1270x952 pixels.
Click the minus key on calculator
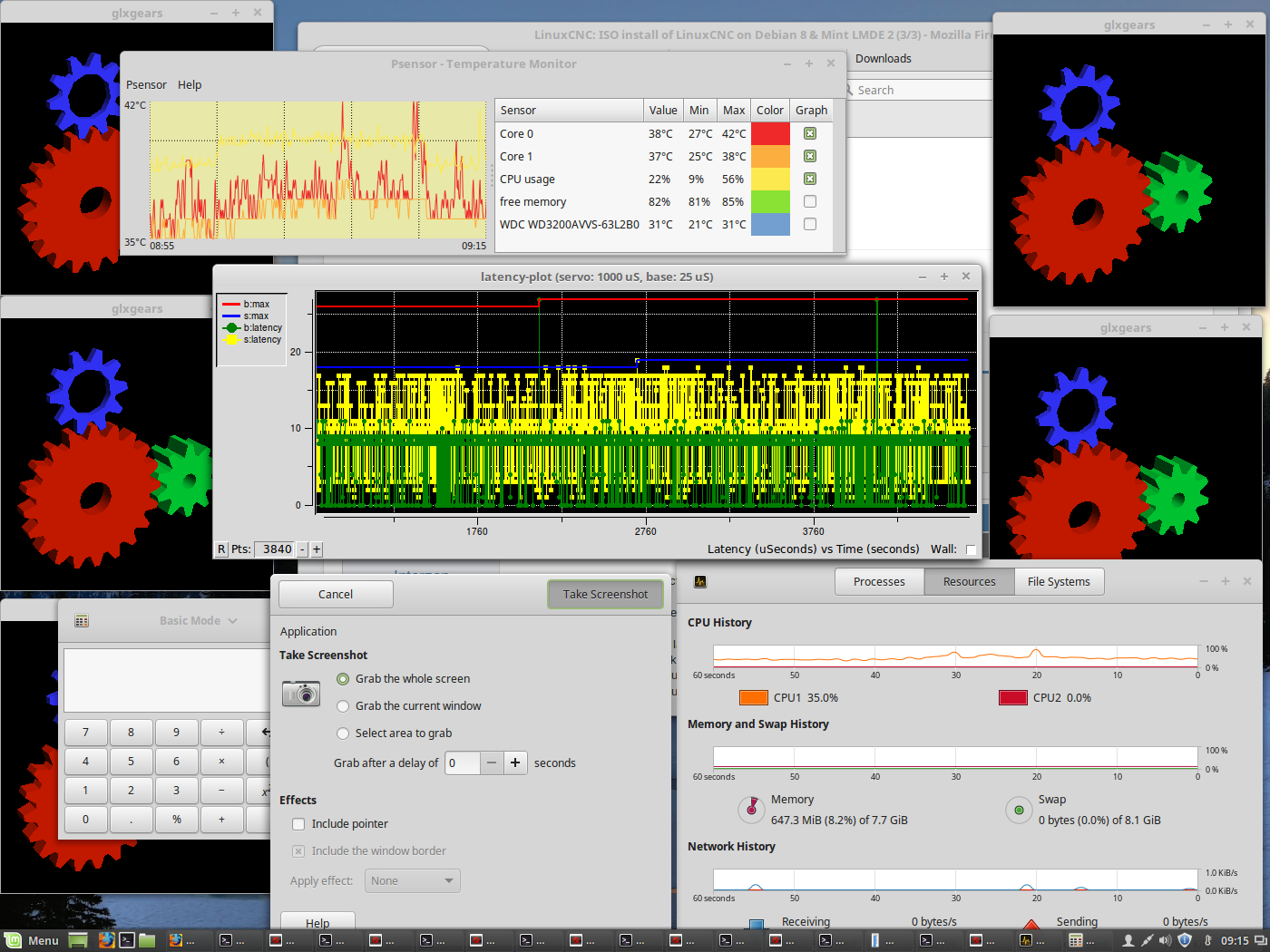click(221, 791)
